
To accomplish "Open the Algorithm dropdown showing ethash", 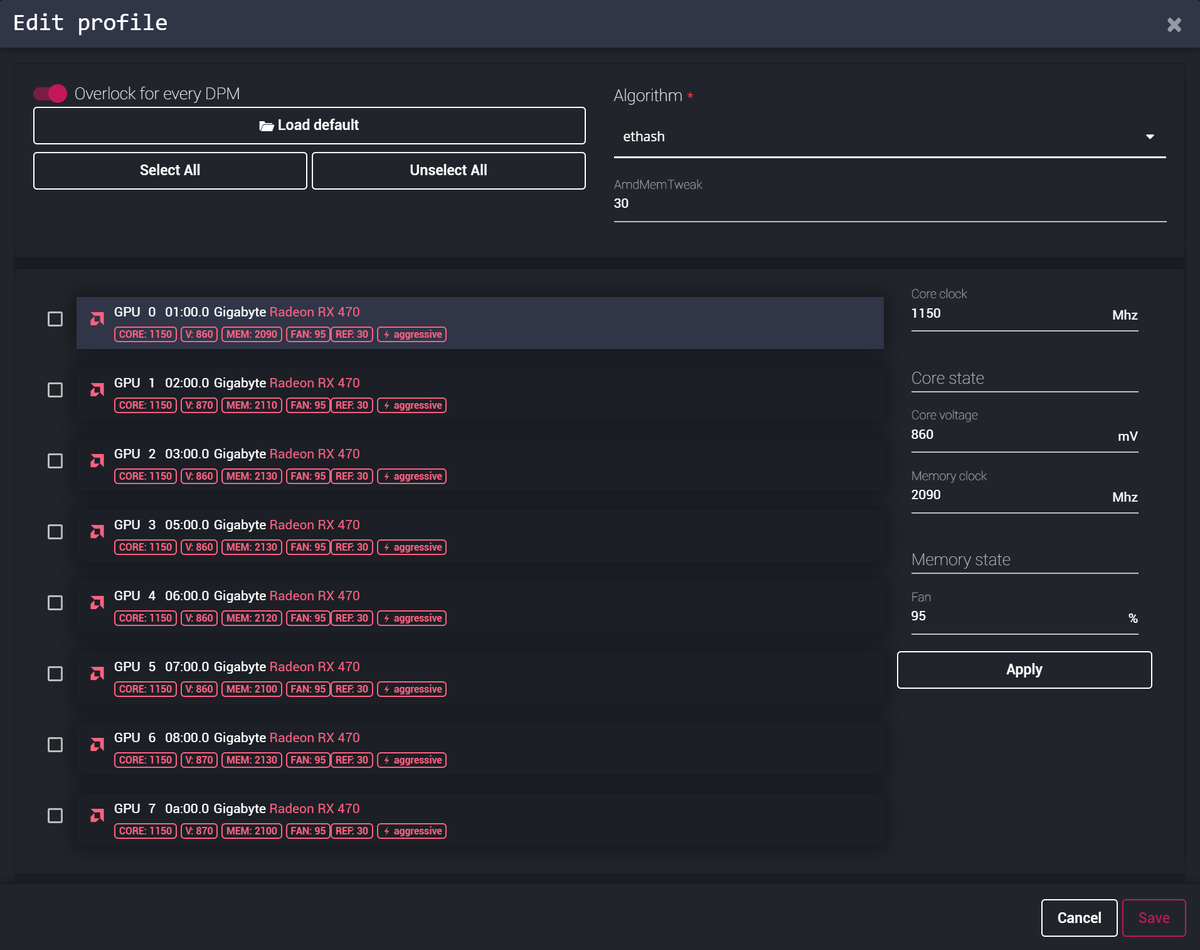I will coord(890,137).
